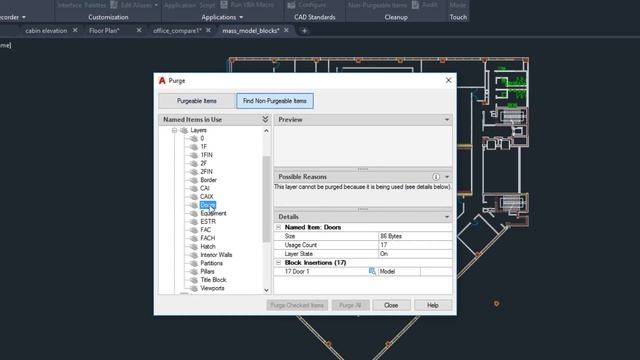Expand the Action Recorder panel dropdown
This screenshot has height=360, width=640.
click(x=24, y=17)
